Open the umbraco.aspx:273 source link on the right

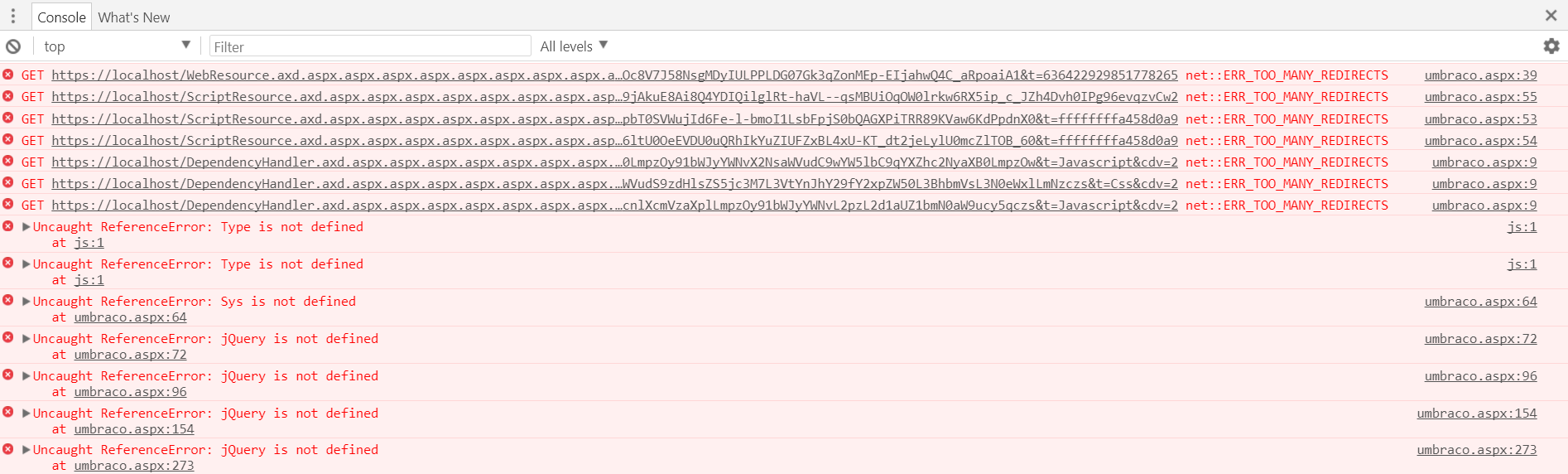point(1476,450)
